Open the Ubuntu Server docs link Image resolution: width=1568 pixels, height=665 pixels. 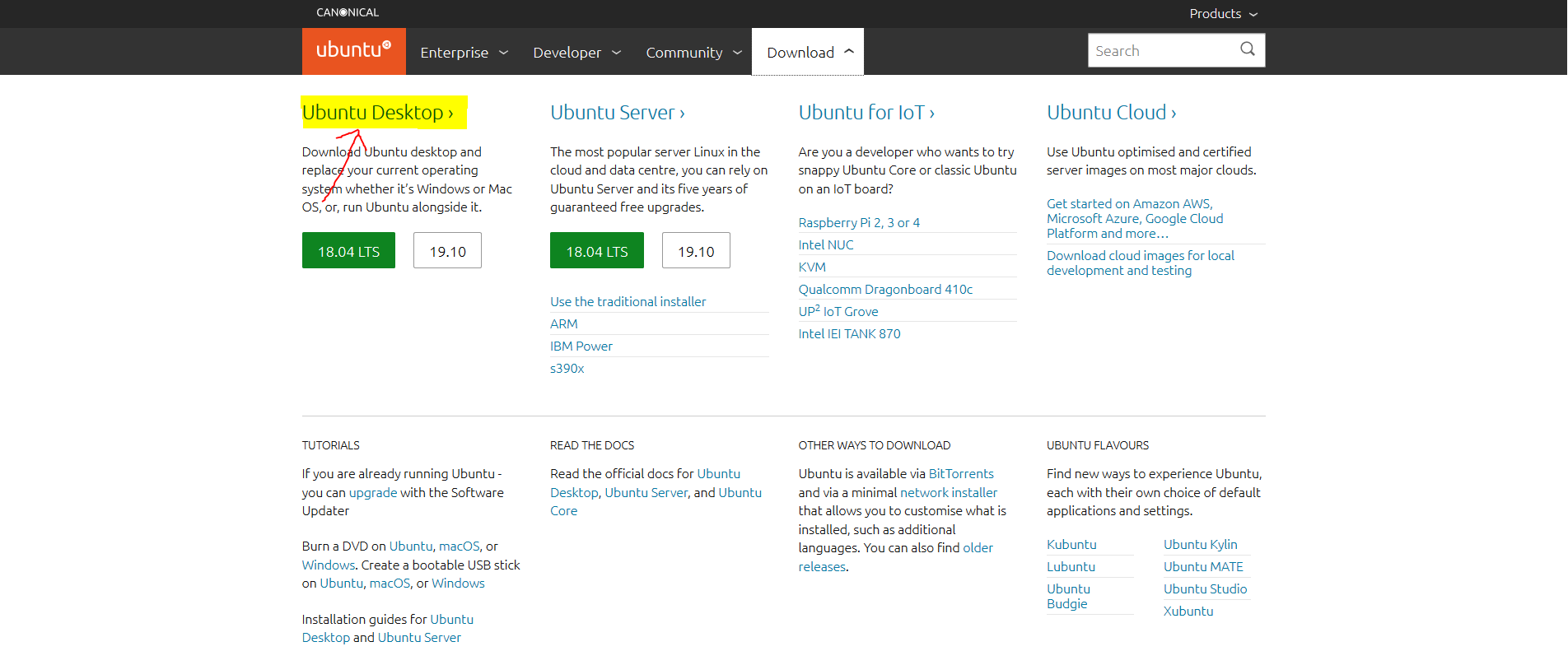(646, 493)
